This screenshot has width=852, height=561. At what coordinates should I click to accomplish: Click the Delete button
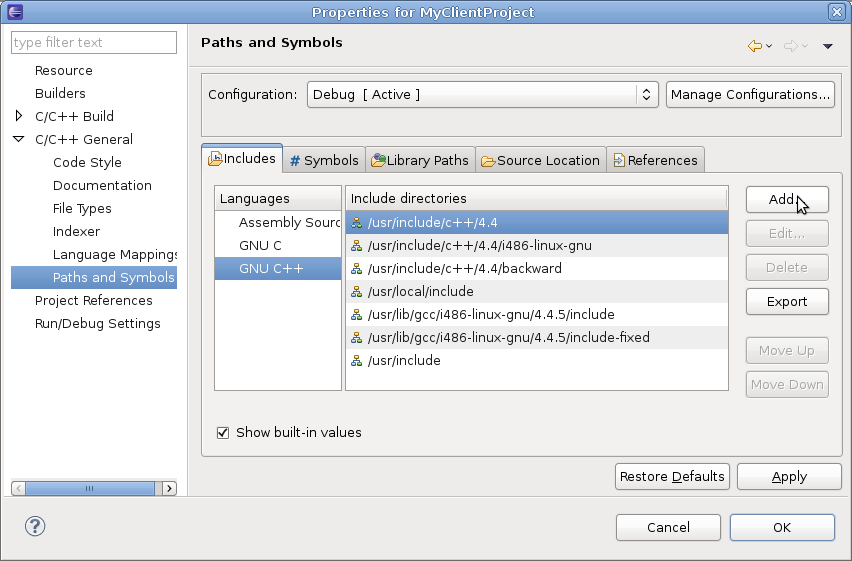(x=787, y=267)
